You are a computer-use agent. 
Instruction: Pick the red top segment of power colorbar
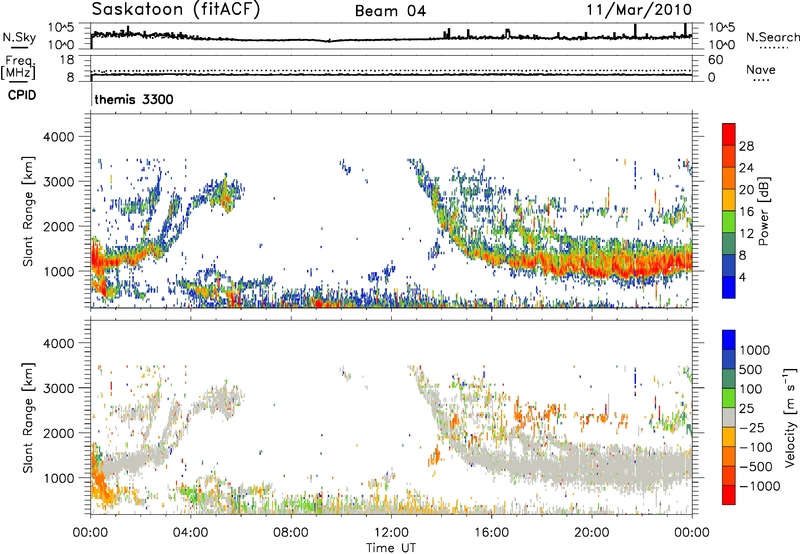[x=729, y=134]
